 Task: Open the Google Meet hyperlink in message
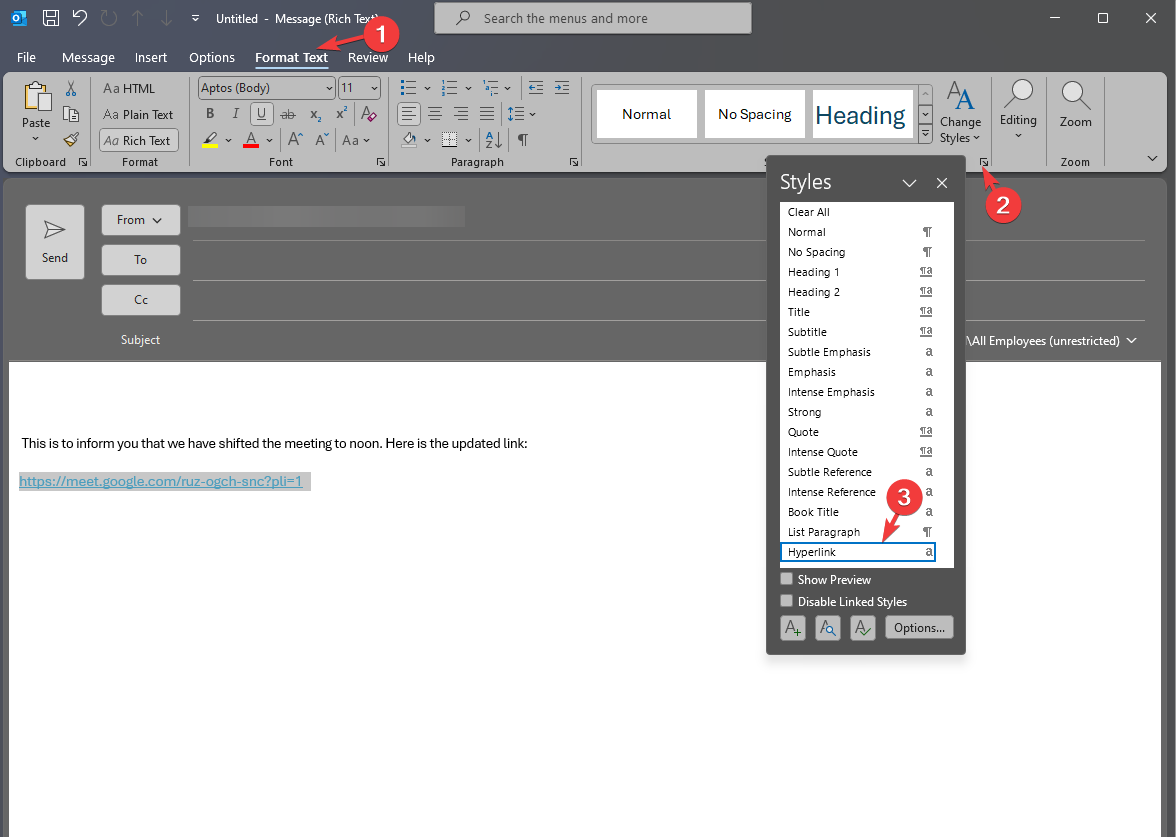pos(160,482)
